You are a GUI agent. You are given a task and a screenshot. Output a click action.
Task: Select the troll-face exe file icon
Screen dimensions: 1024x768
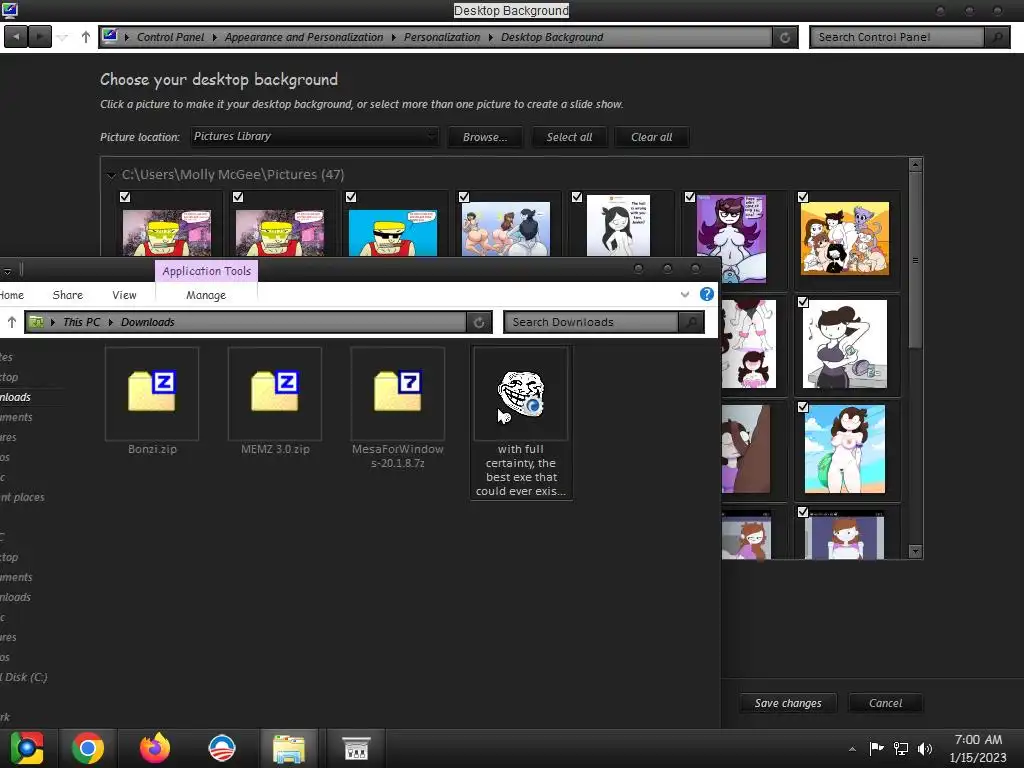[521, 392]
